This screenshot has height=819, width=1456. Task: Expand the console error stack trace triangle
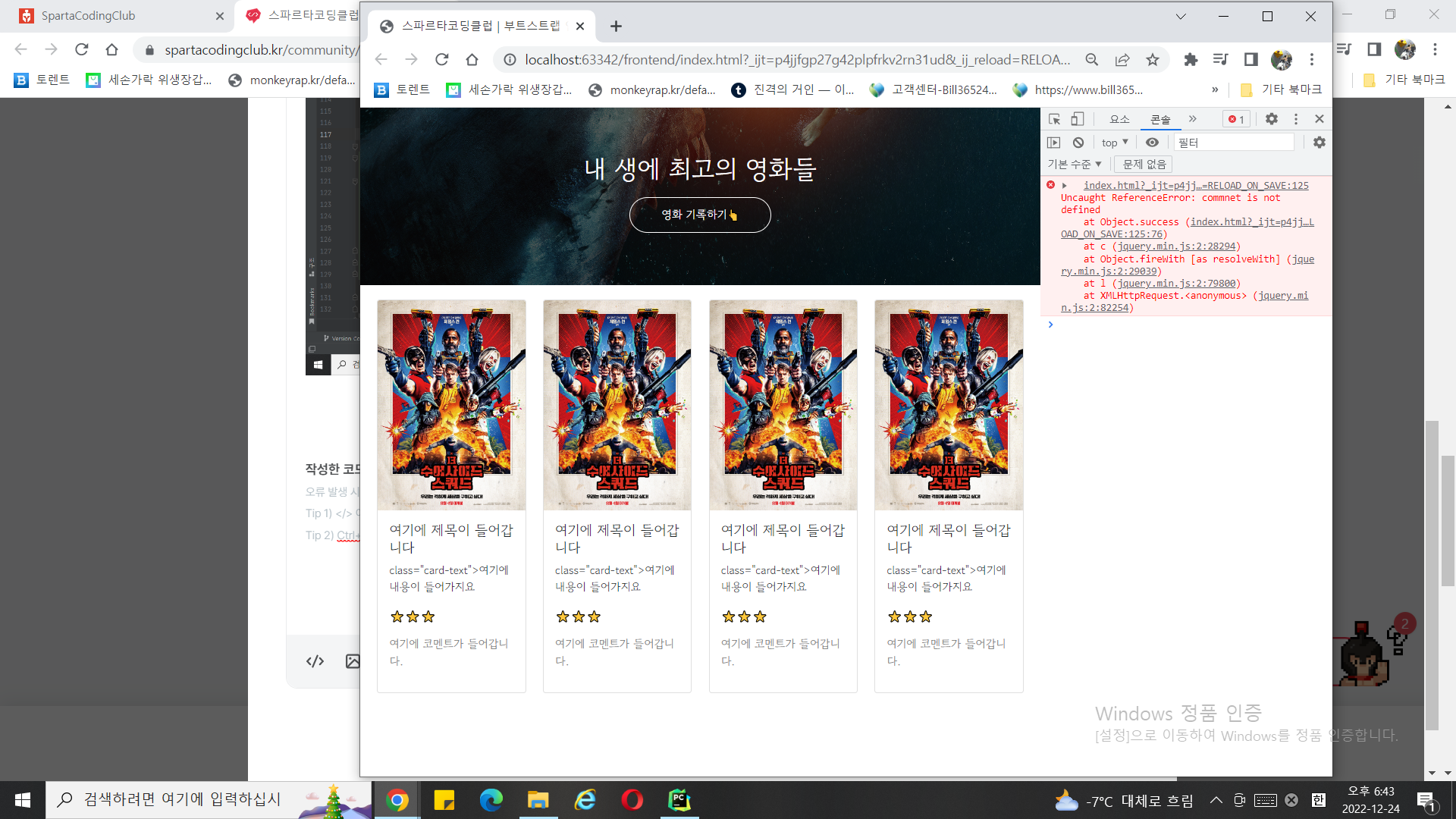click(x=1065, y=186)
